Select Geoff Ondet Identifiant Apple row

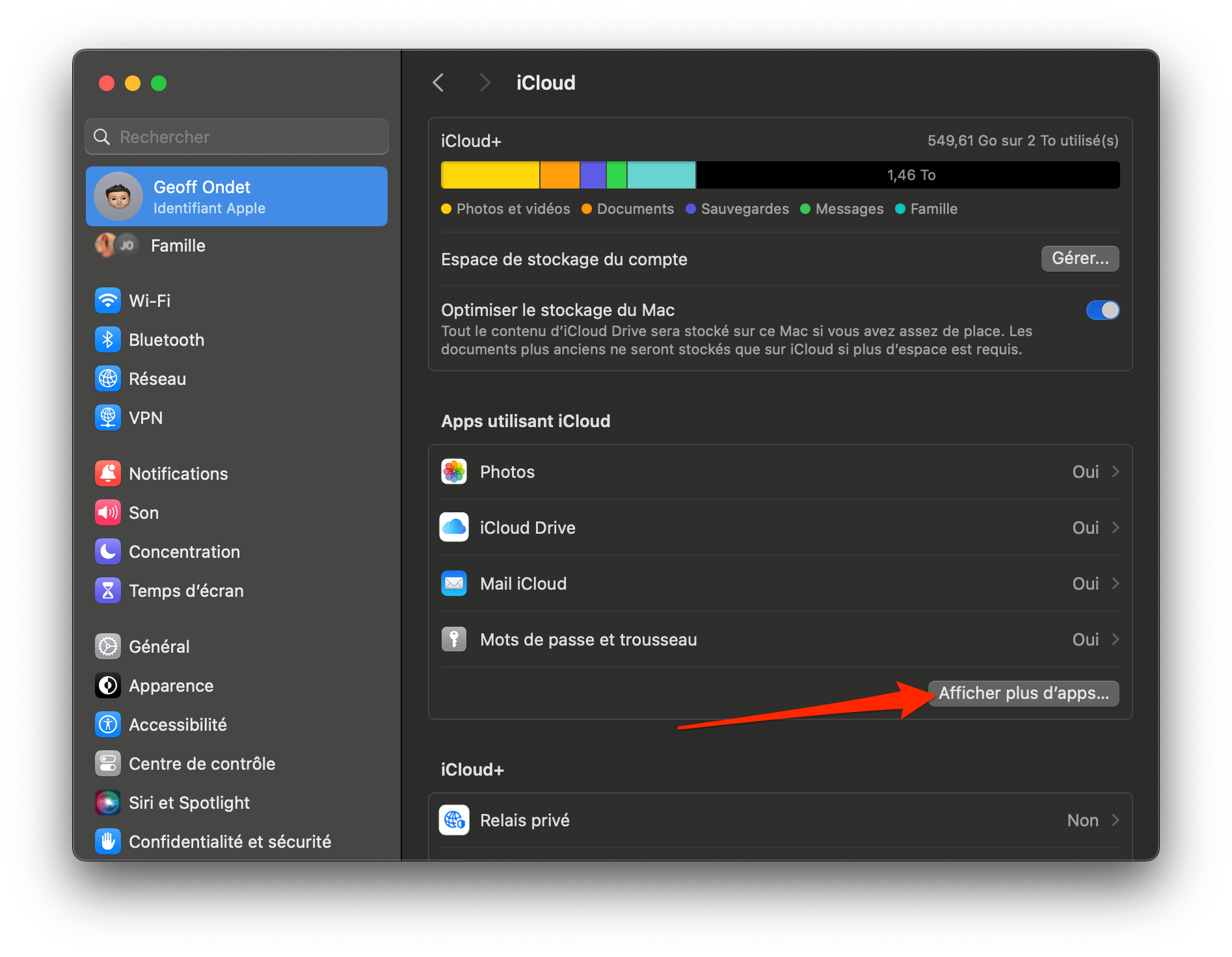point(237,196)
